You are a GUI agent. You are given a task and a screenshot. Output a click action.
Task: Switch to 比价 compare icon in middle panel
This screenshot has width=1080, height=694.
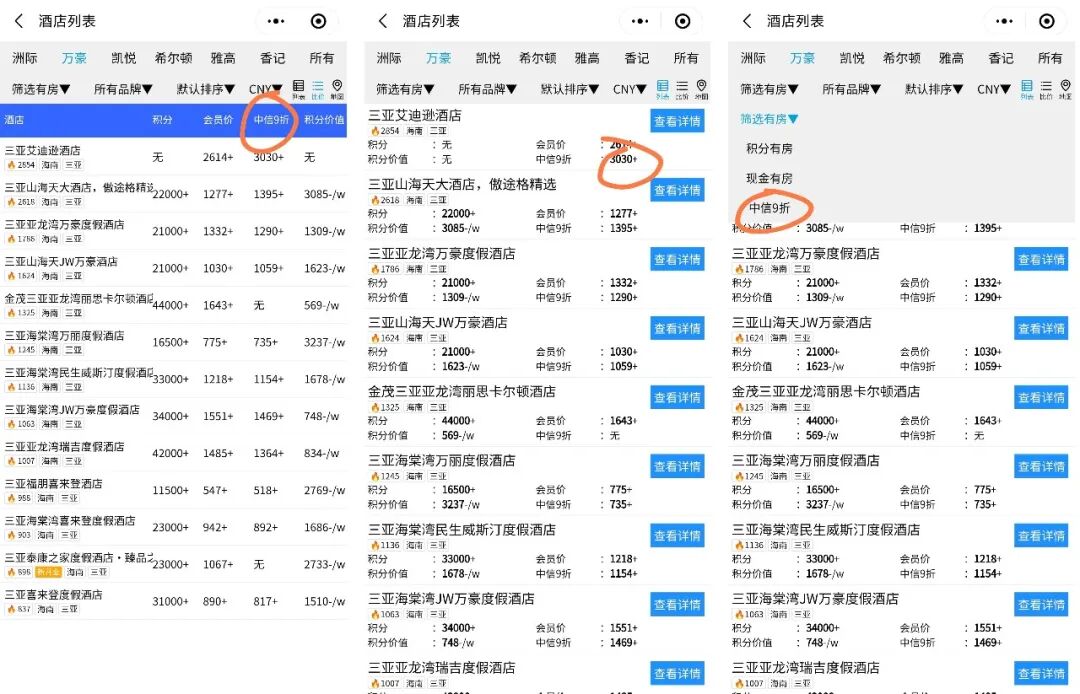682,89
